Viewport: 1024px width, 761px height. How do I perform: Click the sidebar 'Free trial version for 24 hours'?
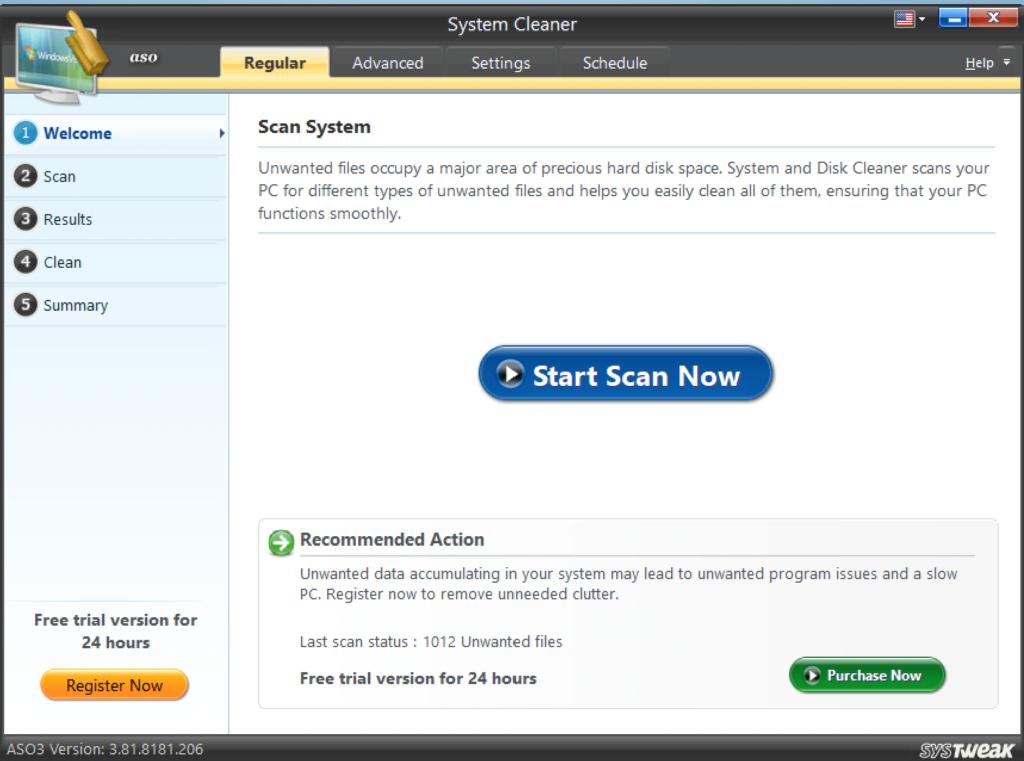tap(116, 631)
